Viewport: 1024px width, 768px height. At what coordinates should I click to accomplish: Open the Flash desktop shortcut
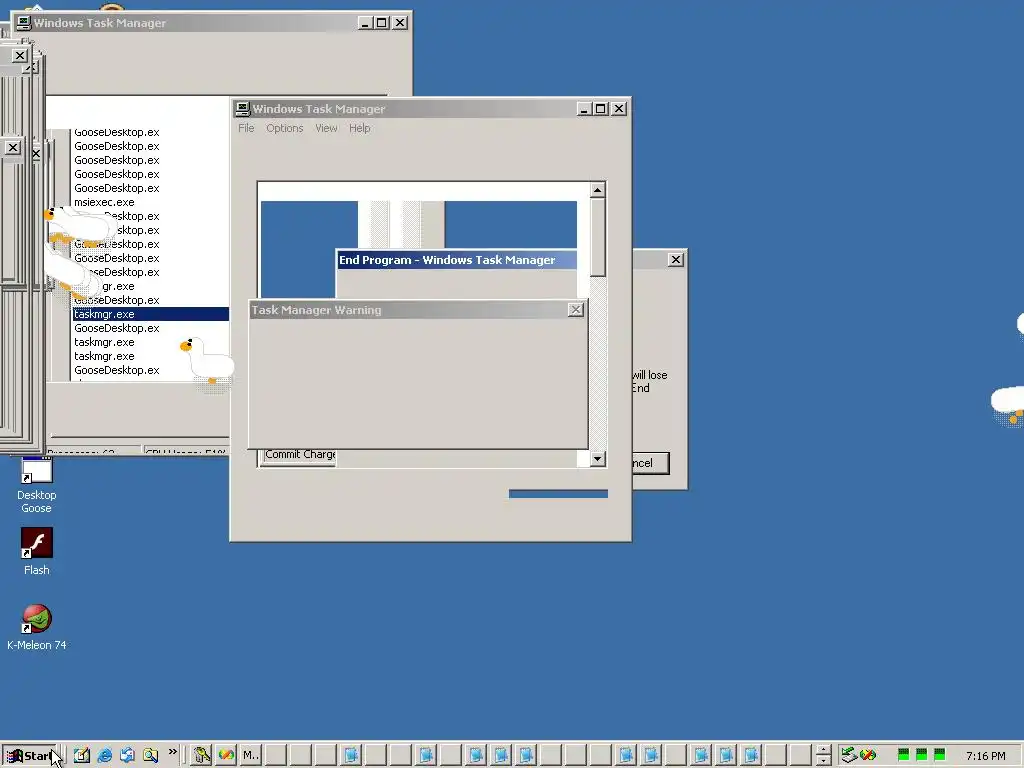point(37,552)
